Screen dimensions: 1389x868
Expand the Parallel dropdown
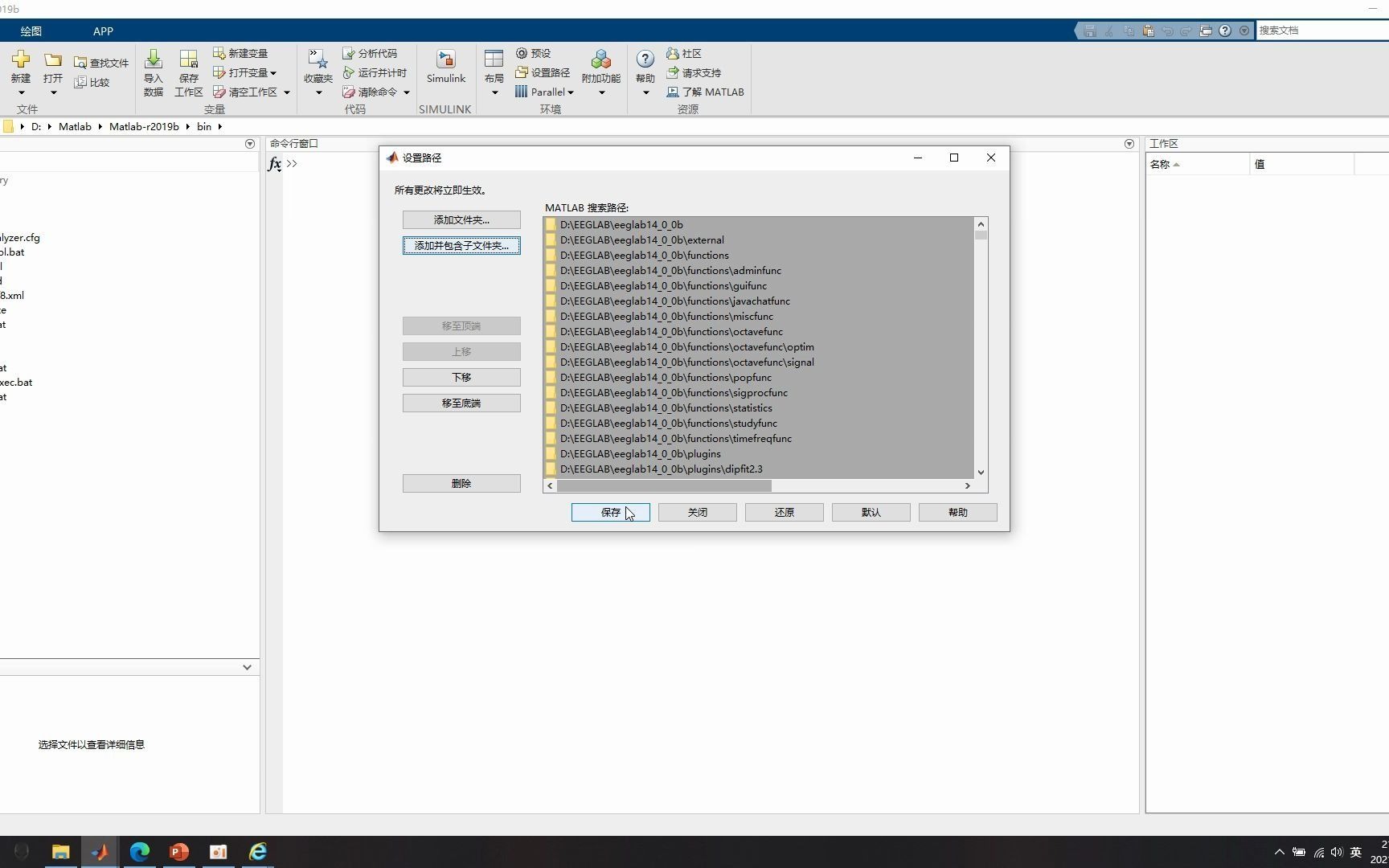point(570,92)
